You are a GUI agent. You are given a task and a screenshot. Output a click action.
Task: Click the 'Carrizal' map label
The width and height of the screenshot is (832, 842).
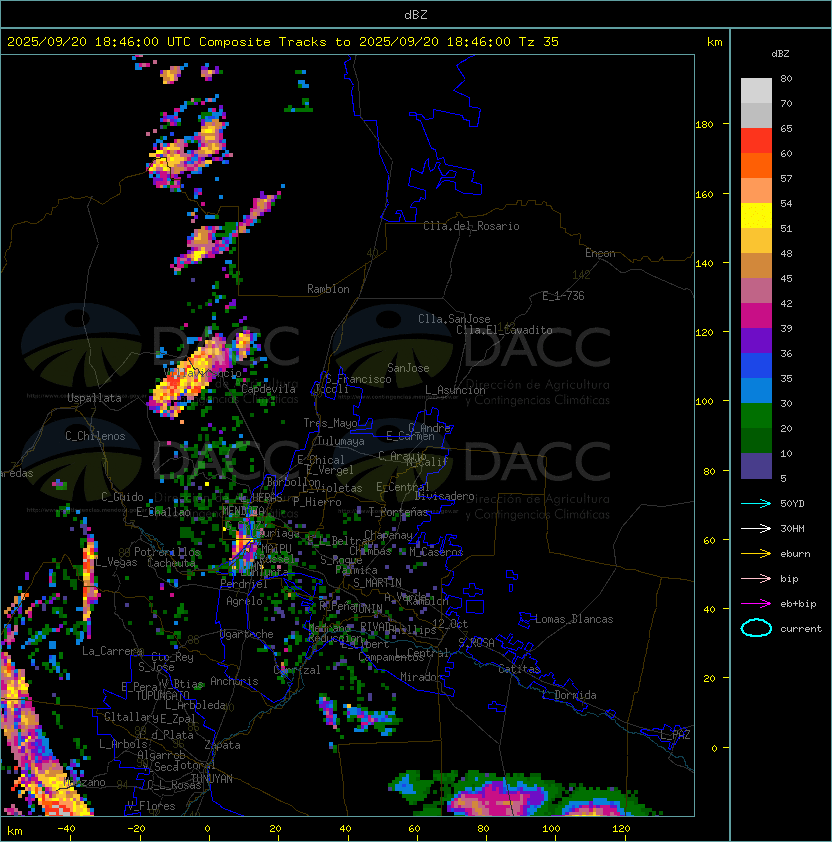(x=297, y=670)
